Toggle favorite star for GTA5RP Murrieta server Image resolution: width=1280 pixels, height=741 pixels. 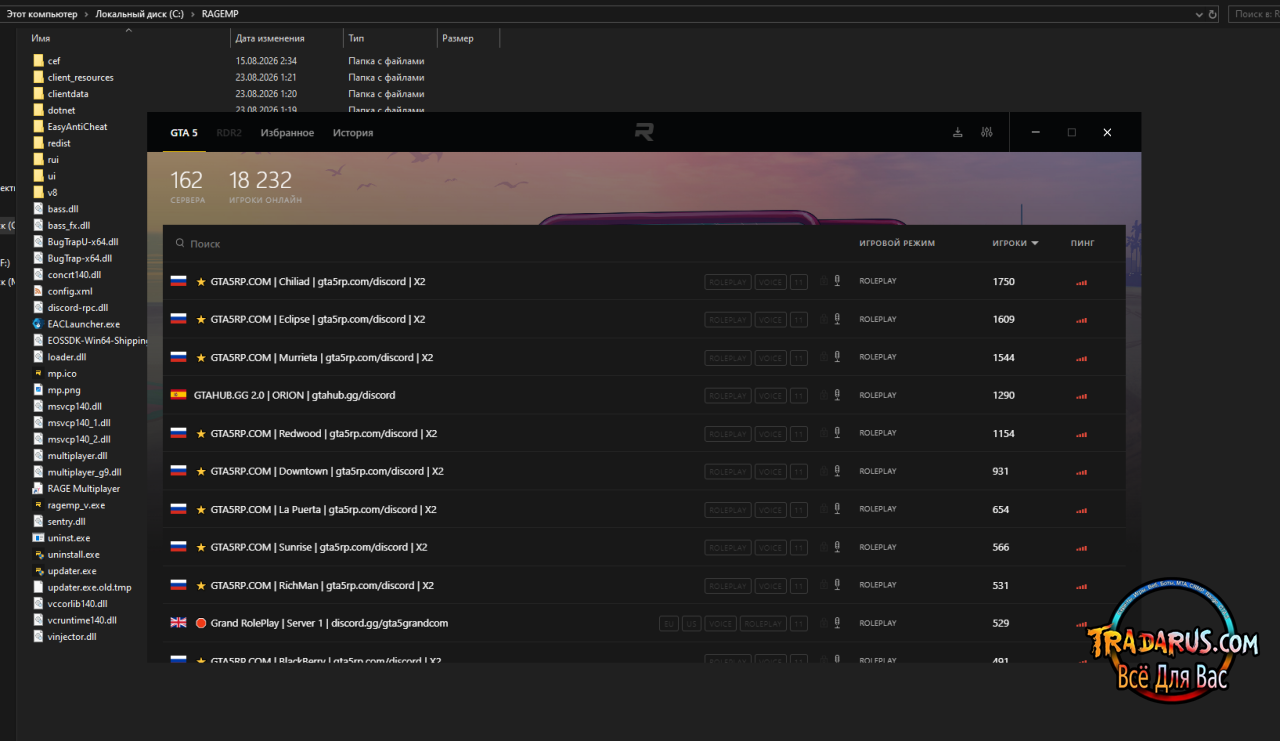(201, 358)
